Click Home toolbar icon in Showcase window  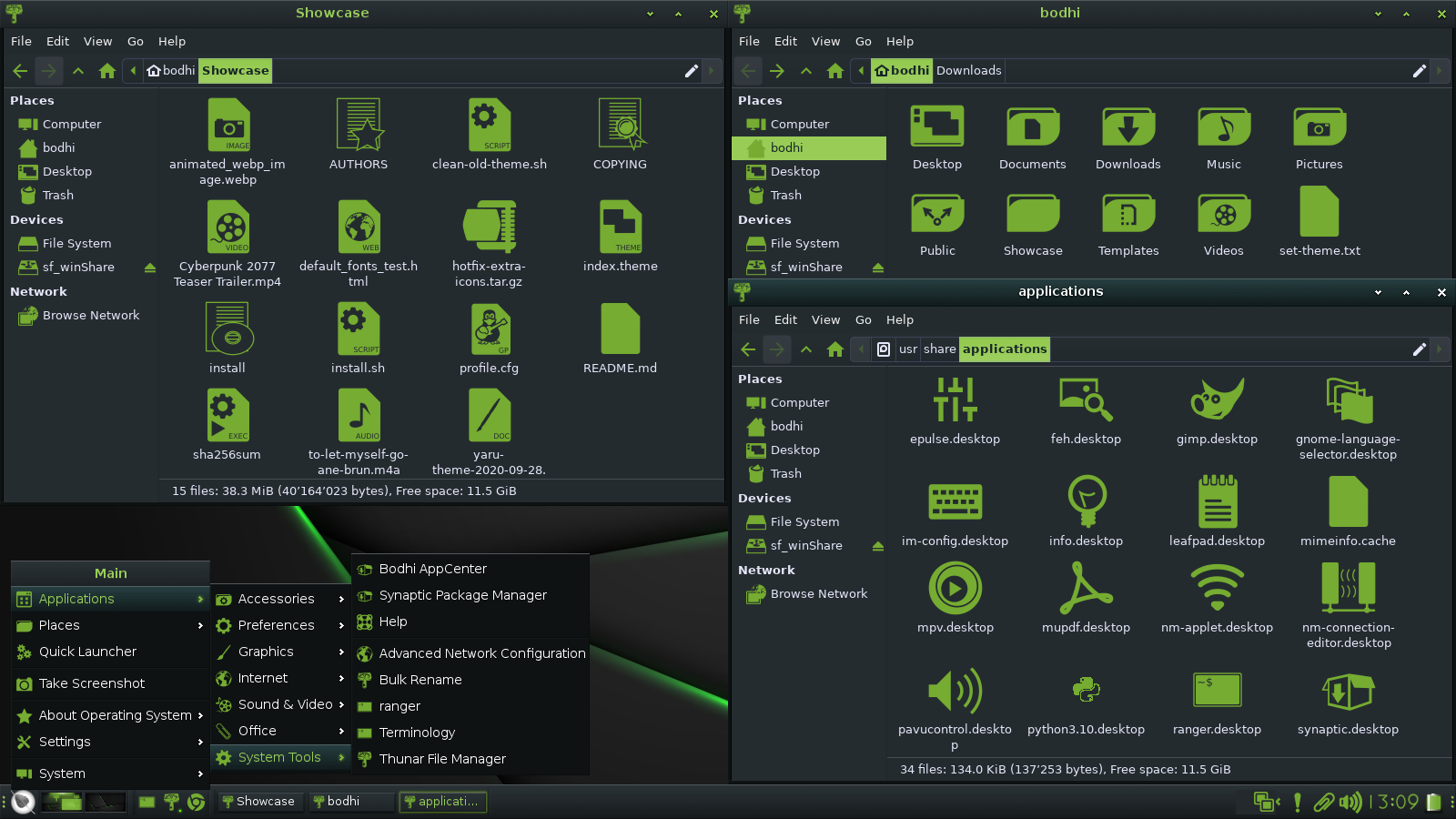[107, 71]
